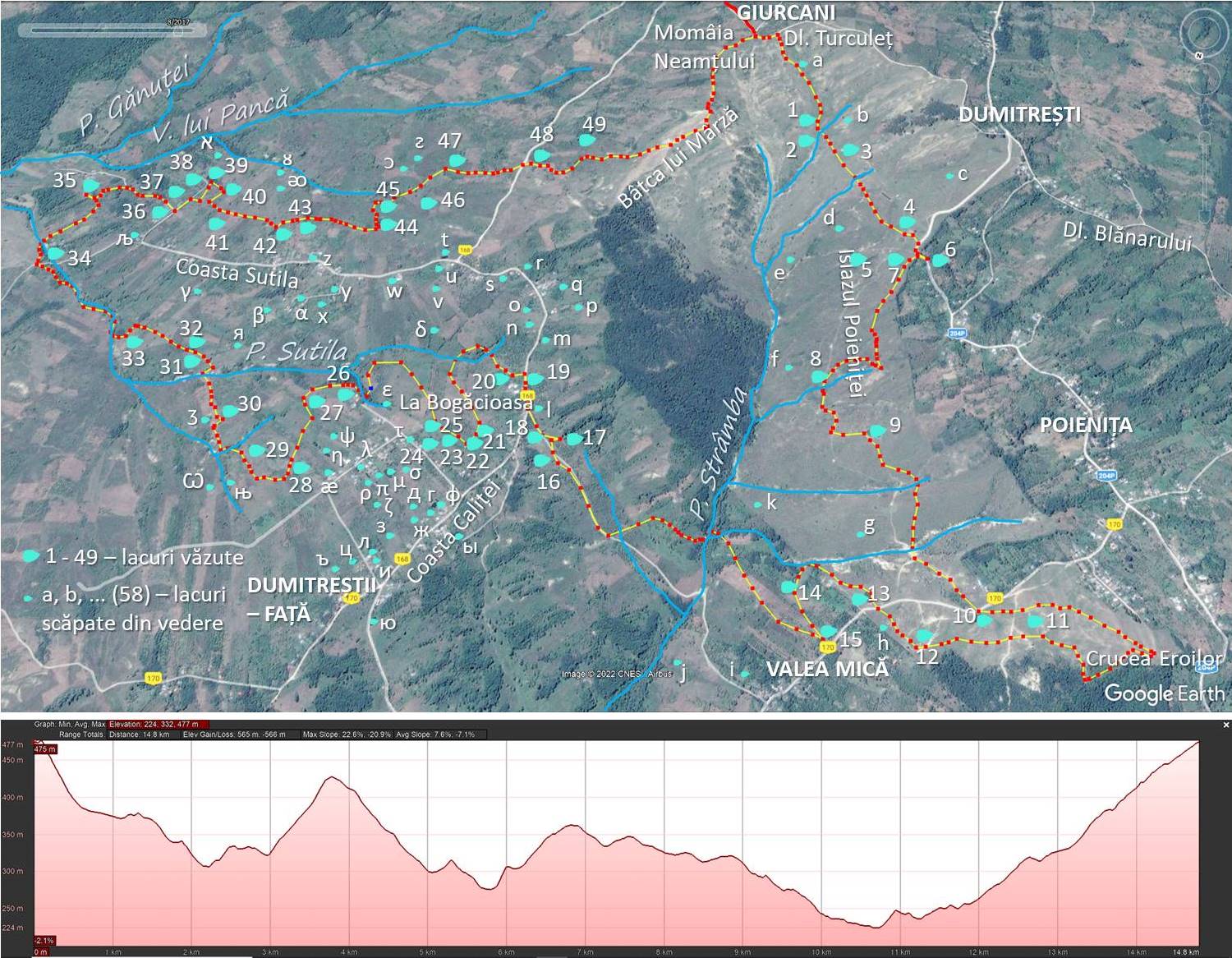Image resolution: width=1232 pixels, height=958 pixels.
Task: Click lake placemark number 9
Action: (x=877, y=431)
